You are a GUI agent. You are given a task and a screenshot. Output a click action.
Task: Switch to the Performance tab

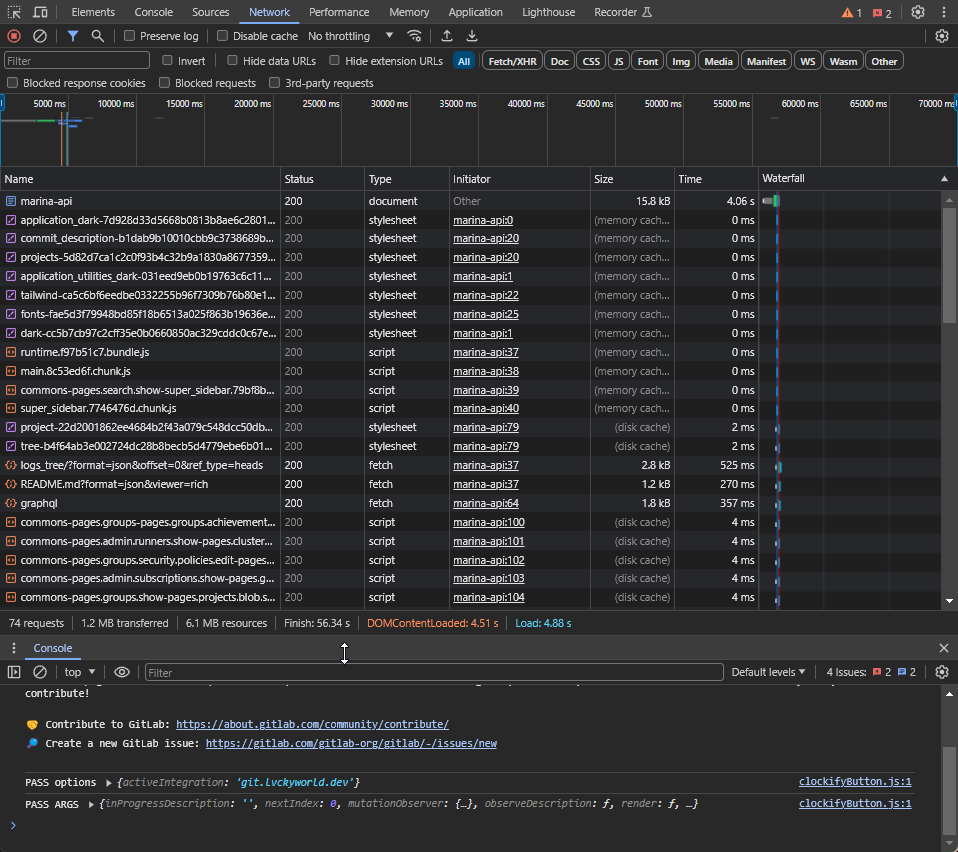[x=339, y=12]
